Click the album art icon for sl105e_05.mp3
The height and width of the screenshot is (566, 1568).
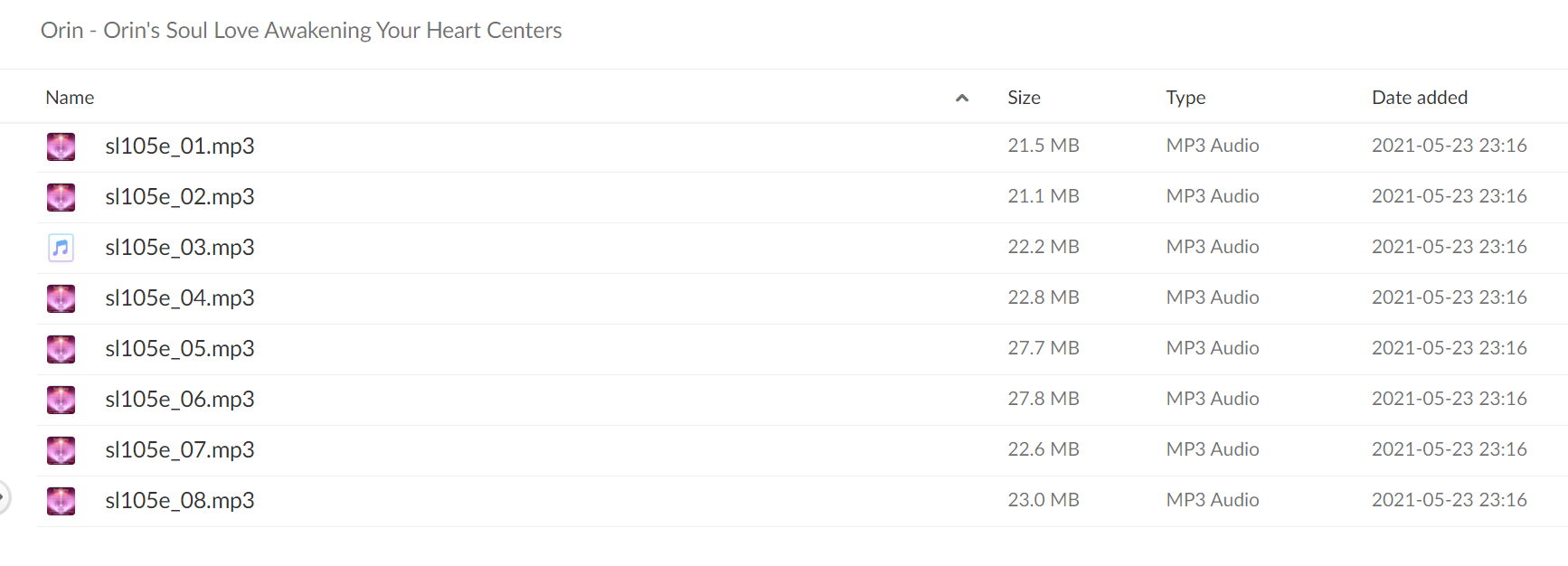61,349
